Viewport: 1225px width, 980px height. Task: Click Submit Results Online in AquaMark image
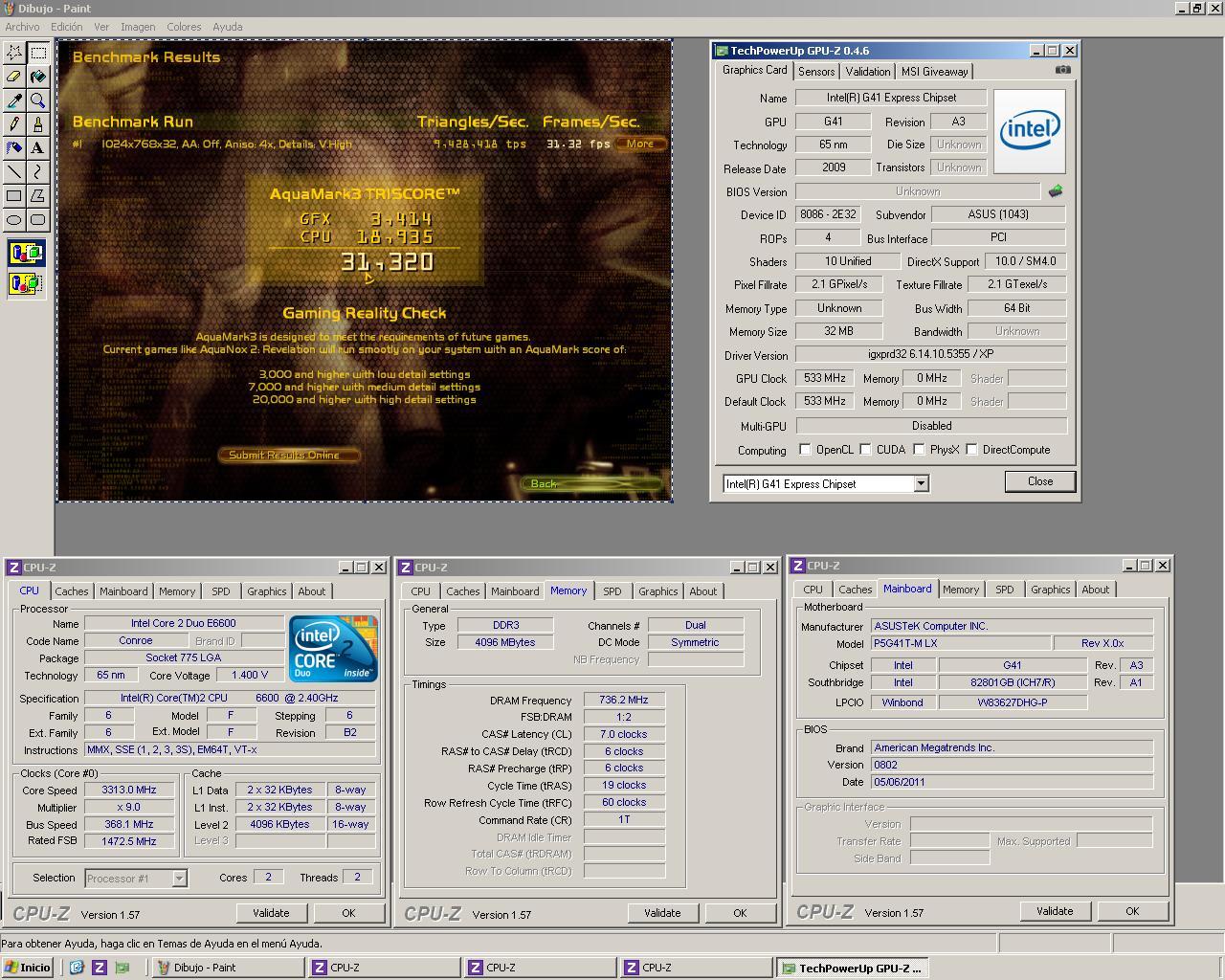coord(289,455)
